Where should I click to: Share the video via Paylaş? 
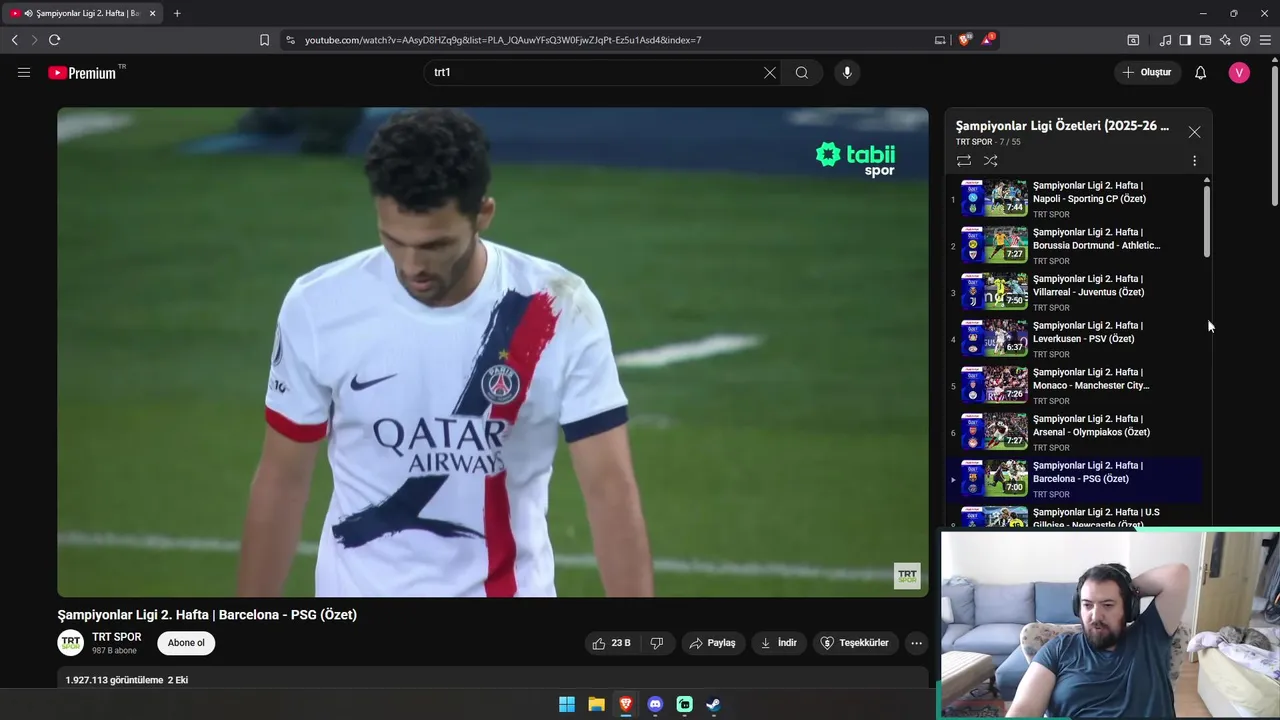tap(712, 643)
